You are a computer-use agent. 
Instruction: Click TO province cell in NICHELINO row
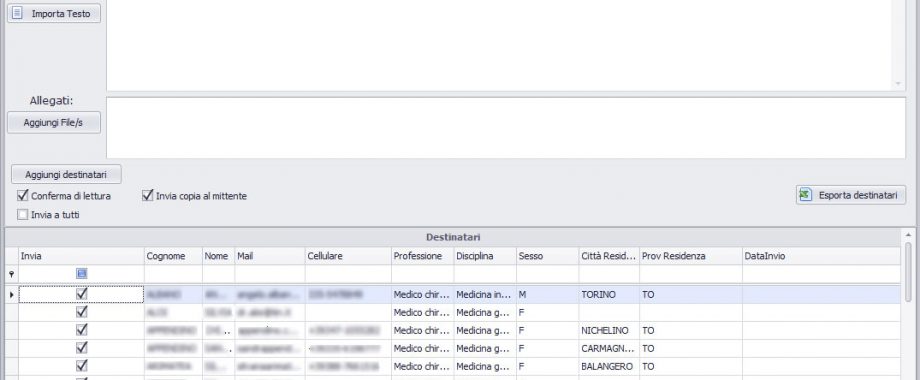(x=691, y=330)
